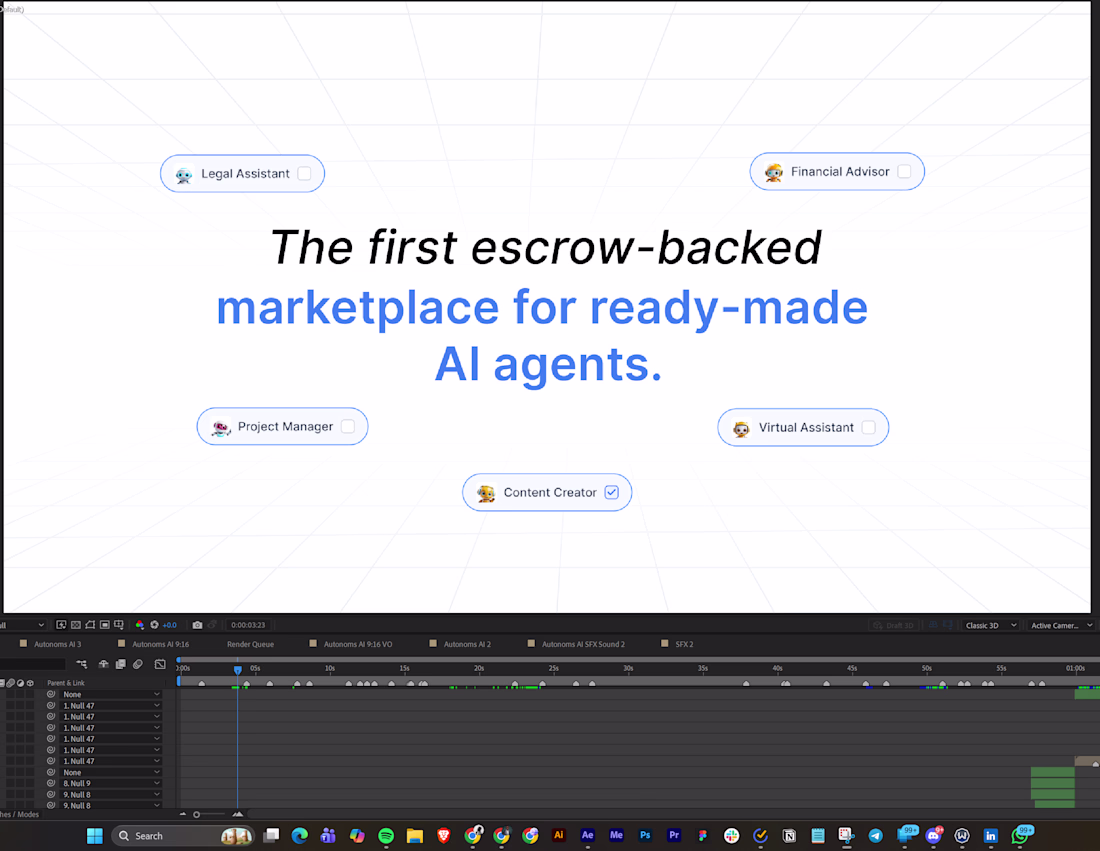Adjust the +0.0 exposure value
Image resolution: width=1100 pixels, height=851 pixels.
point(170,625)
